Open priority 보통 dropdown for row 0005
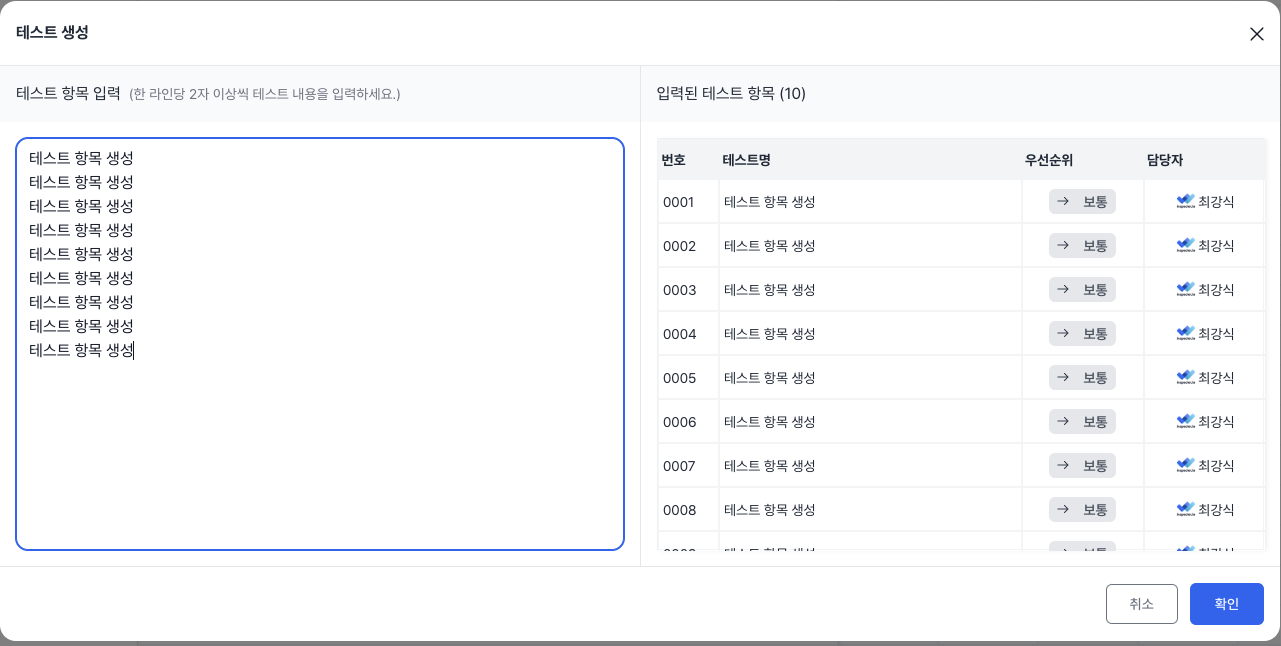Screen dimensions: 1281x646 (1082, 378)
